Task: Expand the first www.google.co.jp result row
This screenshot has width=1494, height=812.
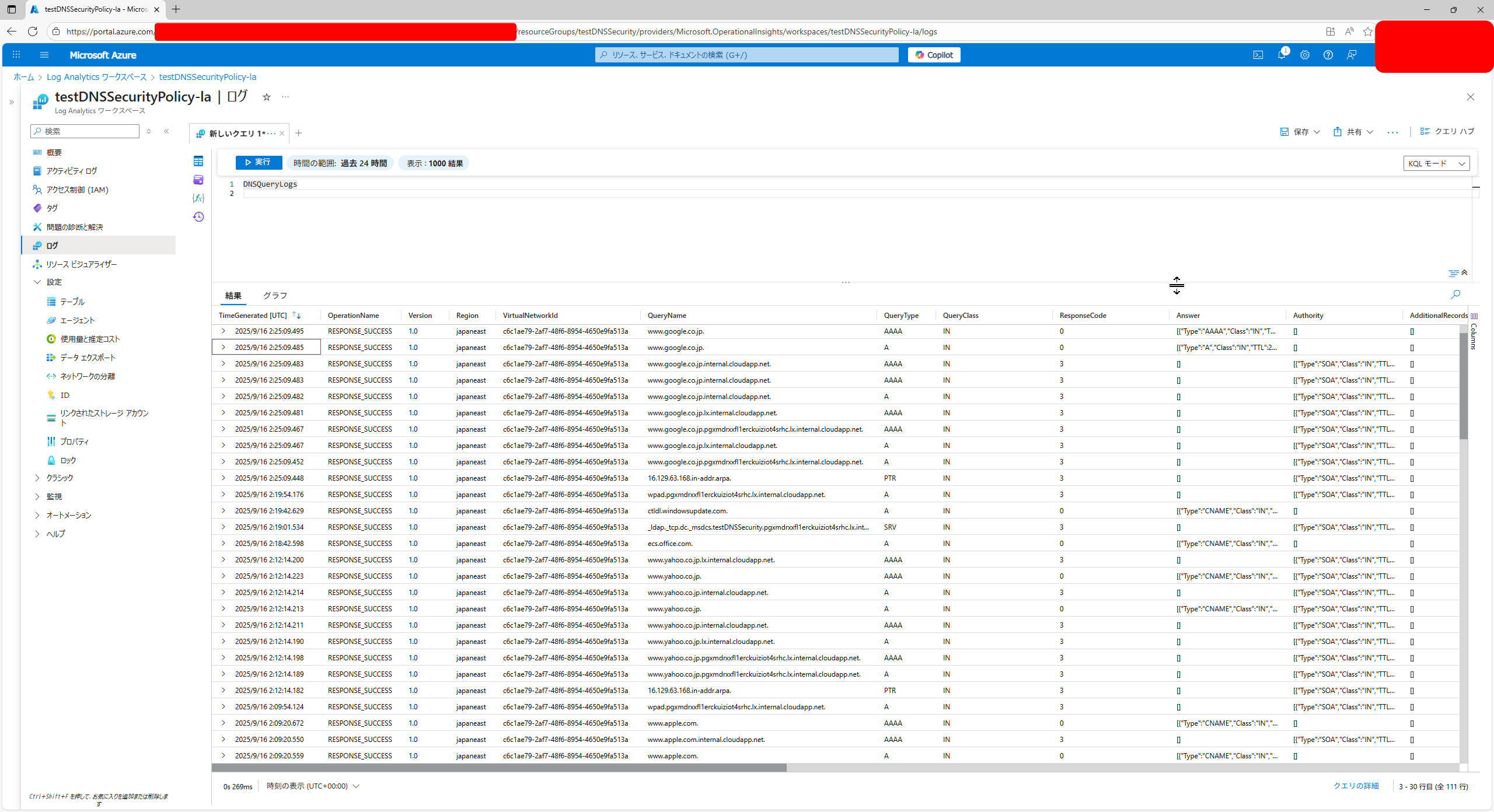Action: tap(224, 331)
